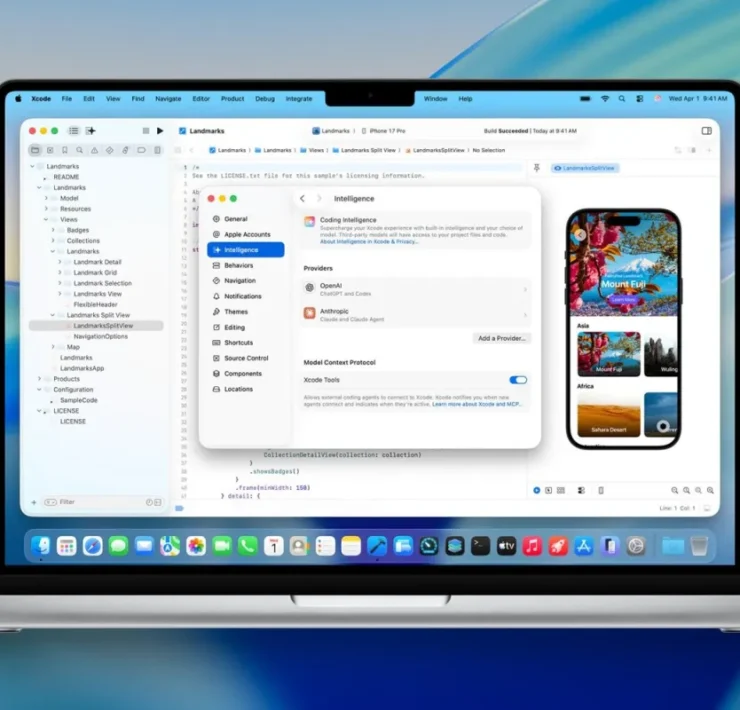Collapse the Landmarks root project
740x710 pixels.
(x=33, y=166)
